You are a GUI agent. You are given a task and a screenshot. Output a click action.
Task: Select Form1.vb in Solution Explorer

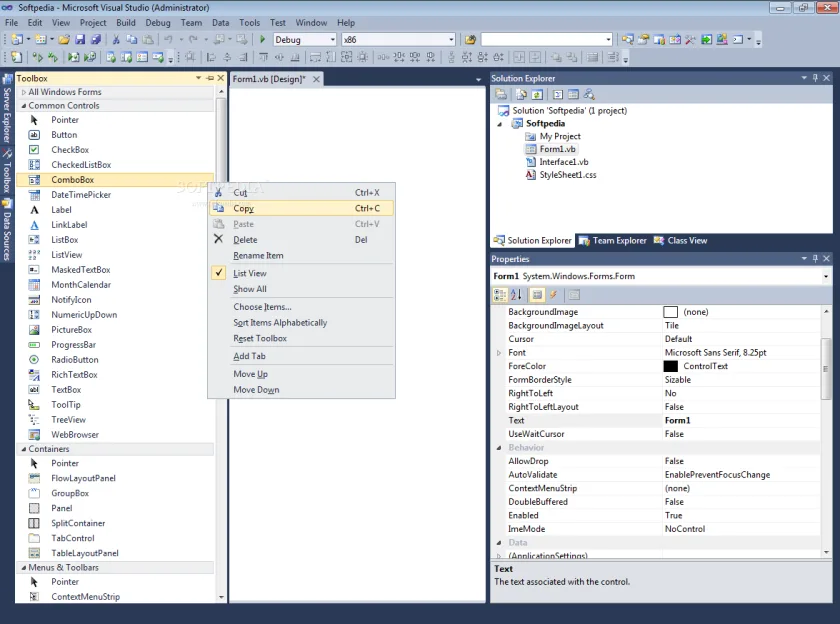[x=557, y=149]
